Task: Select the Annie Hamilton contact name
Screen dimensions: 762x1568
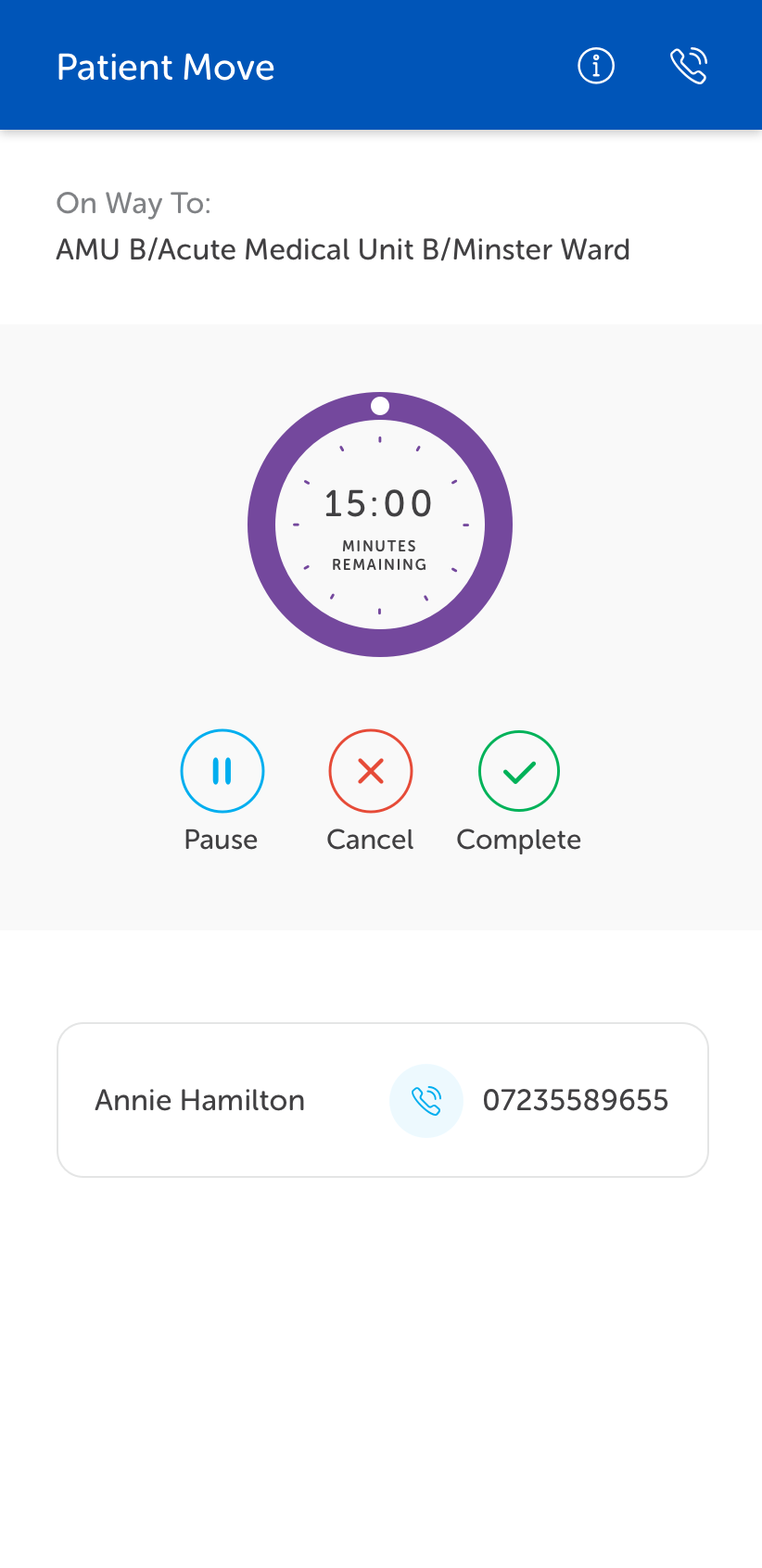Action: (x=200, y=1101)
